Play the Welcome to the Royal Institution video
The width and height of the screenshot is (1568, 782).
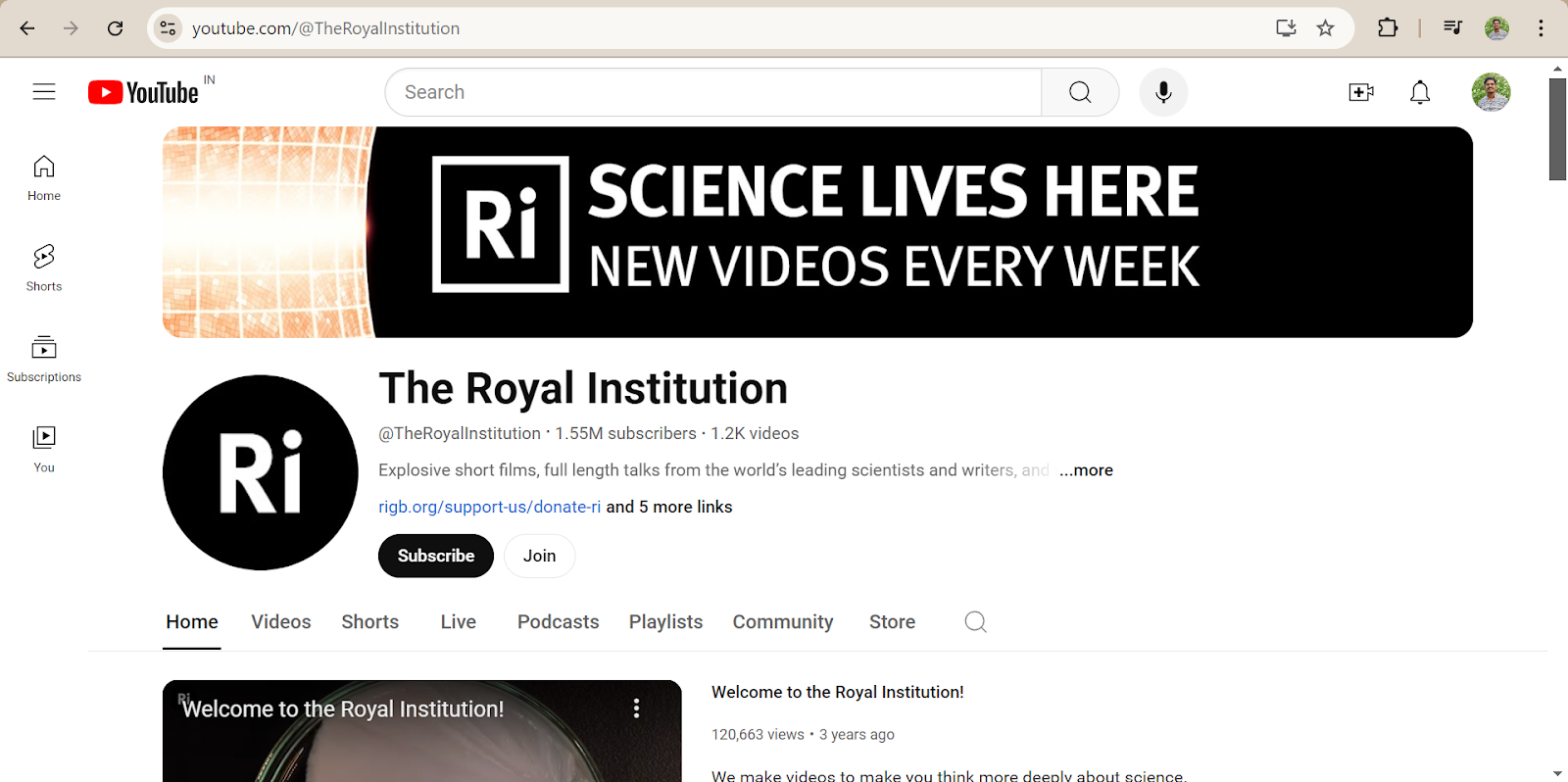[x=422, y=731]
